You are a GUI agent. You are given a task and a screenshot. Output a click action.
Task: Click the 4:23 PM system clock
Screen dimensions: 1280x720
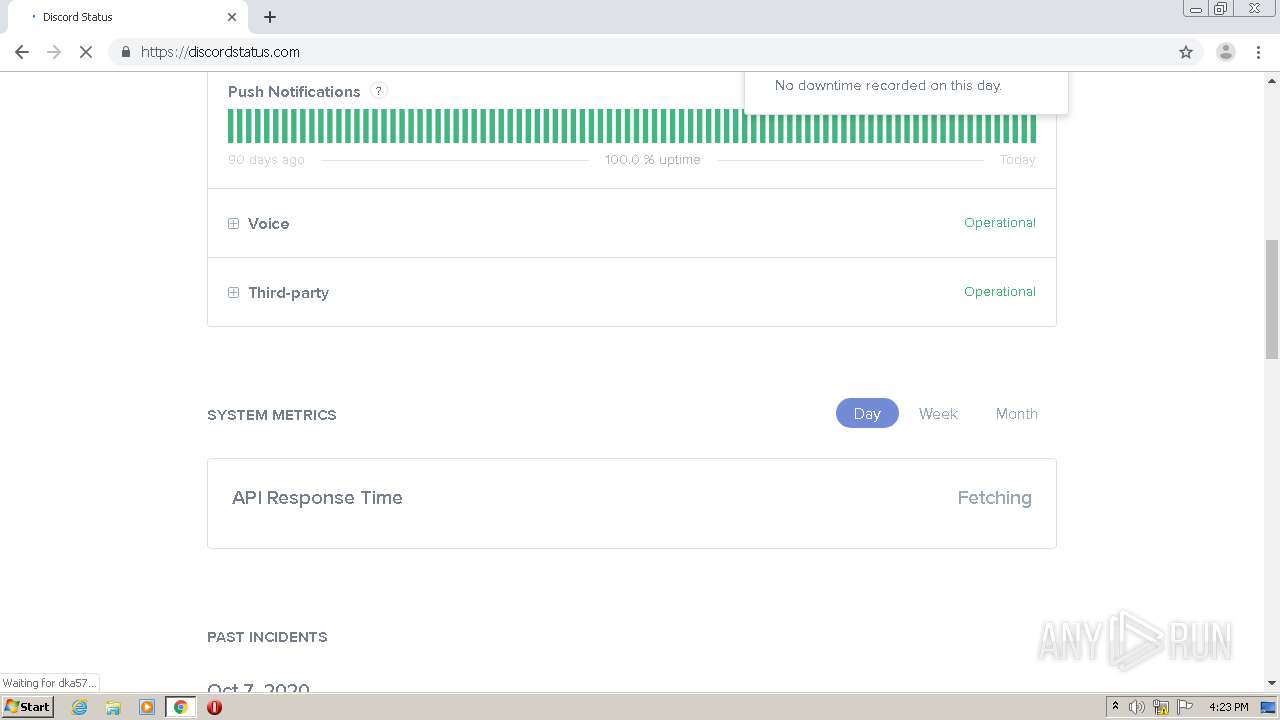(1228, 707)
